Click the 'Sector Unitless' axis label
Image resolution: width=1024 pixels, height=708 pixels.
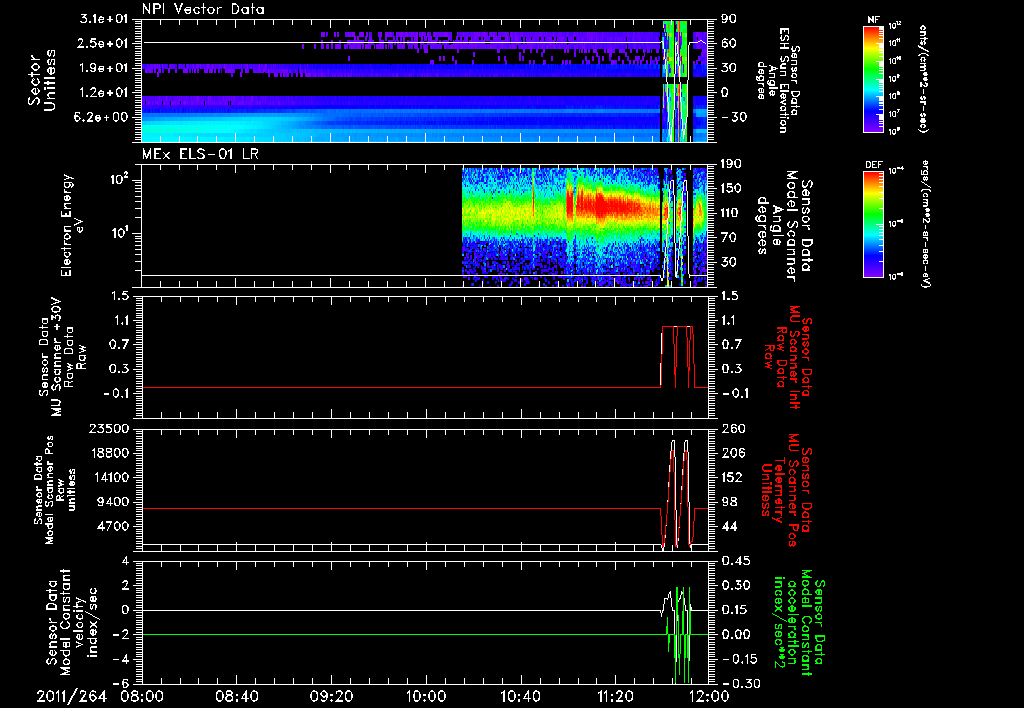point(40,80)
